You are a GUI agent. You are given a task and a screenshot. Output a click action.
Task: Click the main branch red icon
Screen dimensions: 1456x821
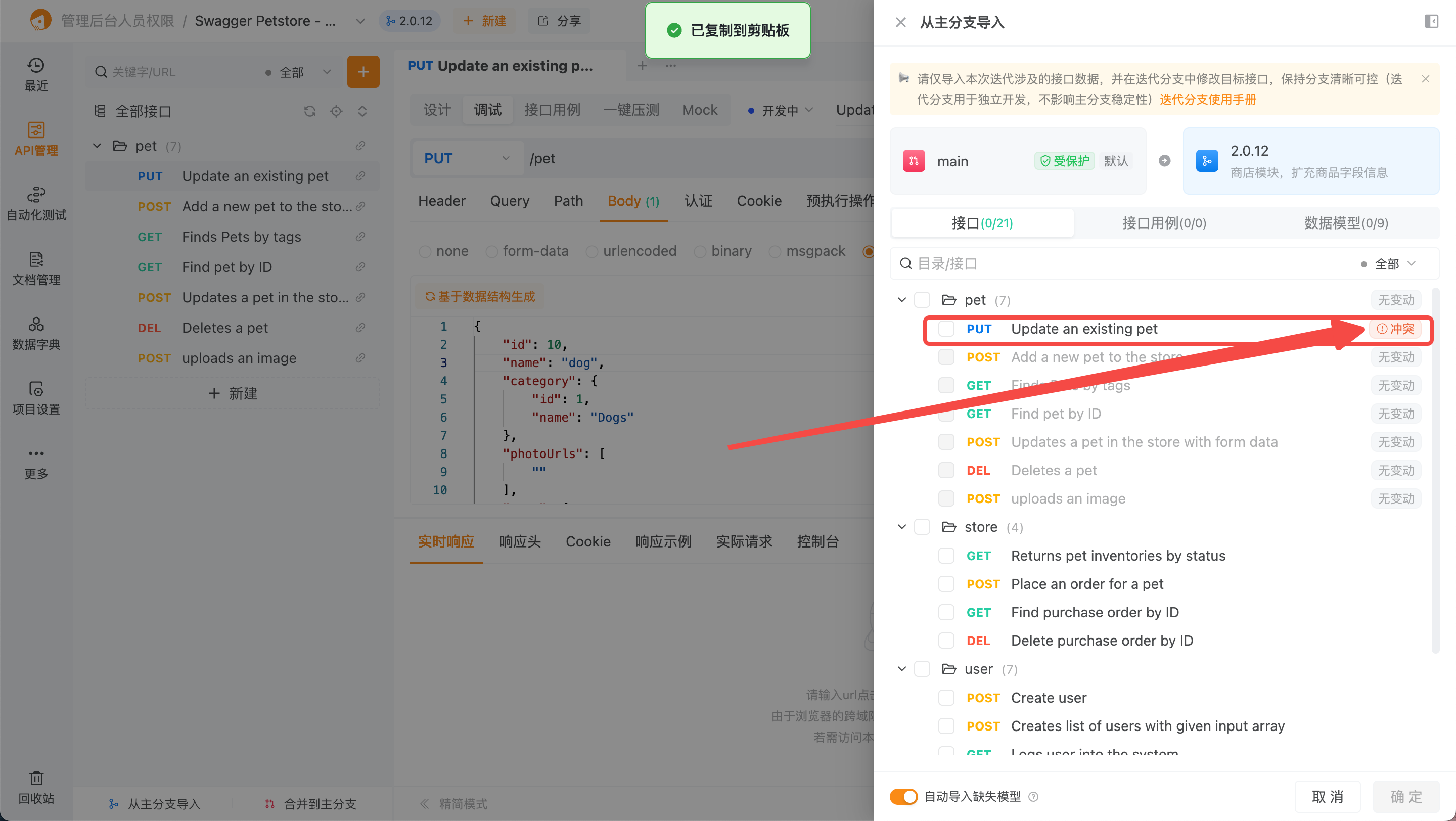pos(914,161)
